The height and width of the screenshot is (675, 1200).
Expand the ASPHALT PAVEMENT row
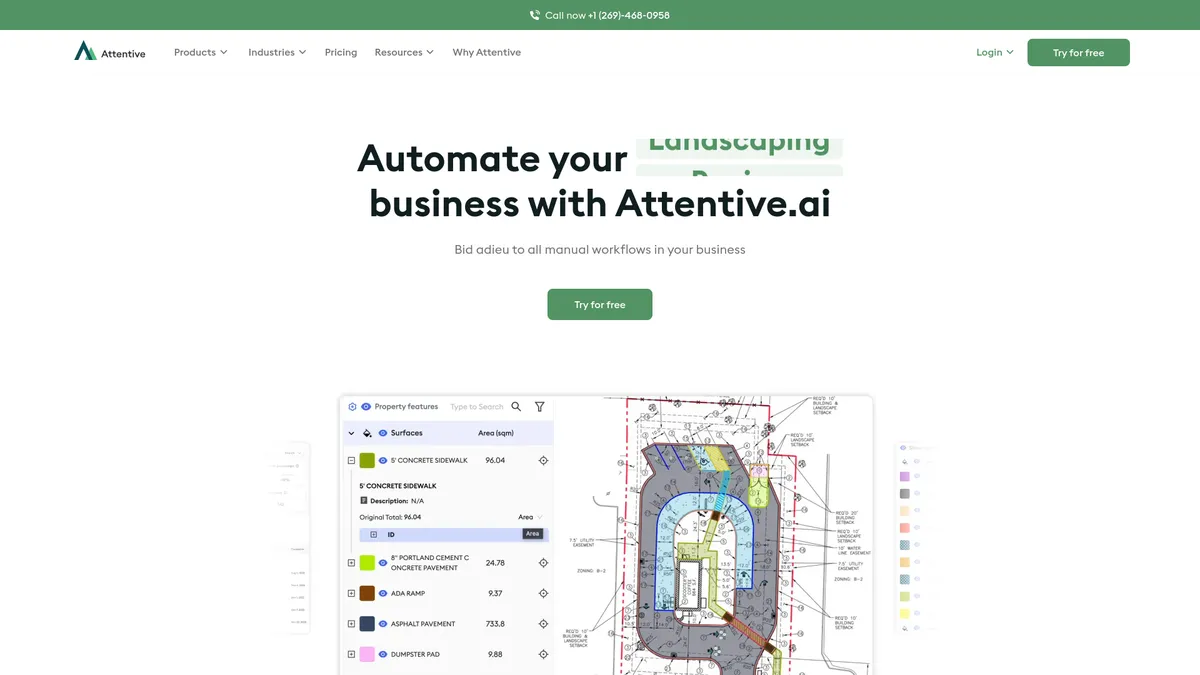tap(351, 624)
